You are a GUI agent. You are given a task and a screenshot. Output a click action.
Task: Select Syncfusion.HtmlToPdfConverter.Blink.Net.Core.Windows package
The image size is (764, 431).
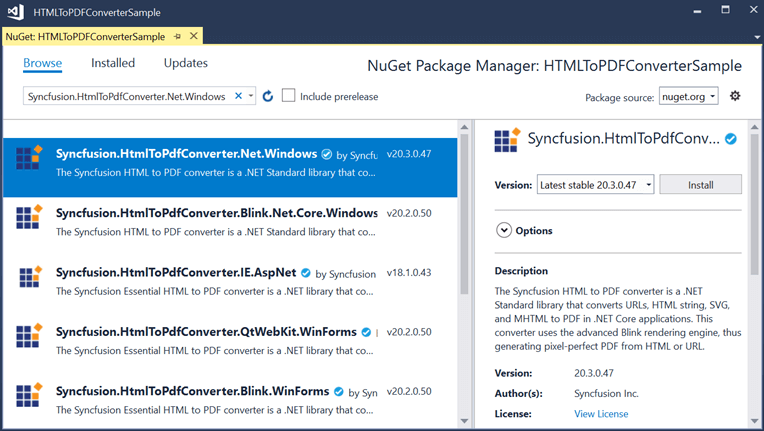[x=216, y=213]
